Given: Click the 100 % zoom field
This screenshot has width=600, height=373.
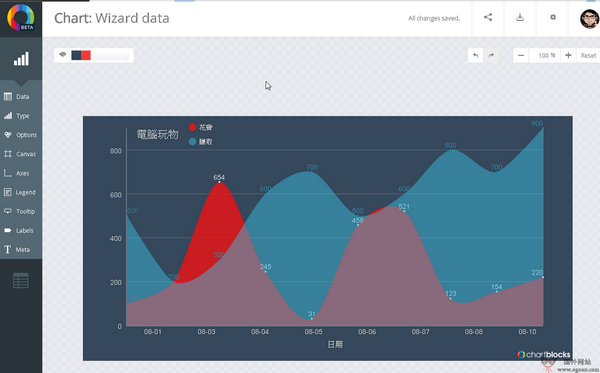Looking at the screenshot, I should (x=545, y=55).
